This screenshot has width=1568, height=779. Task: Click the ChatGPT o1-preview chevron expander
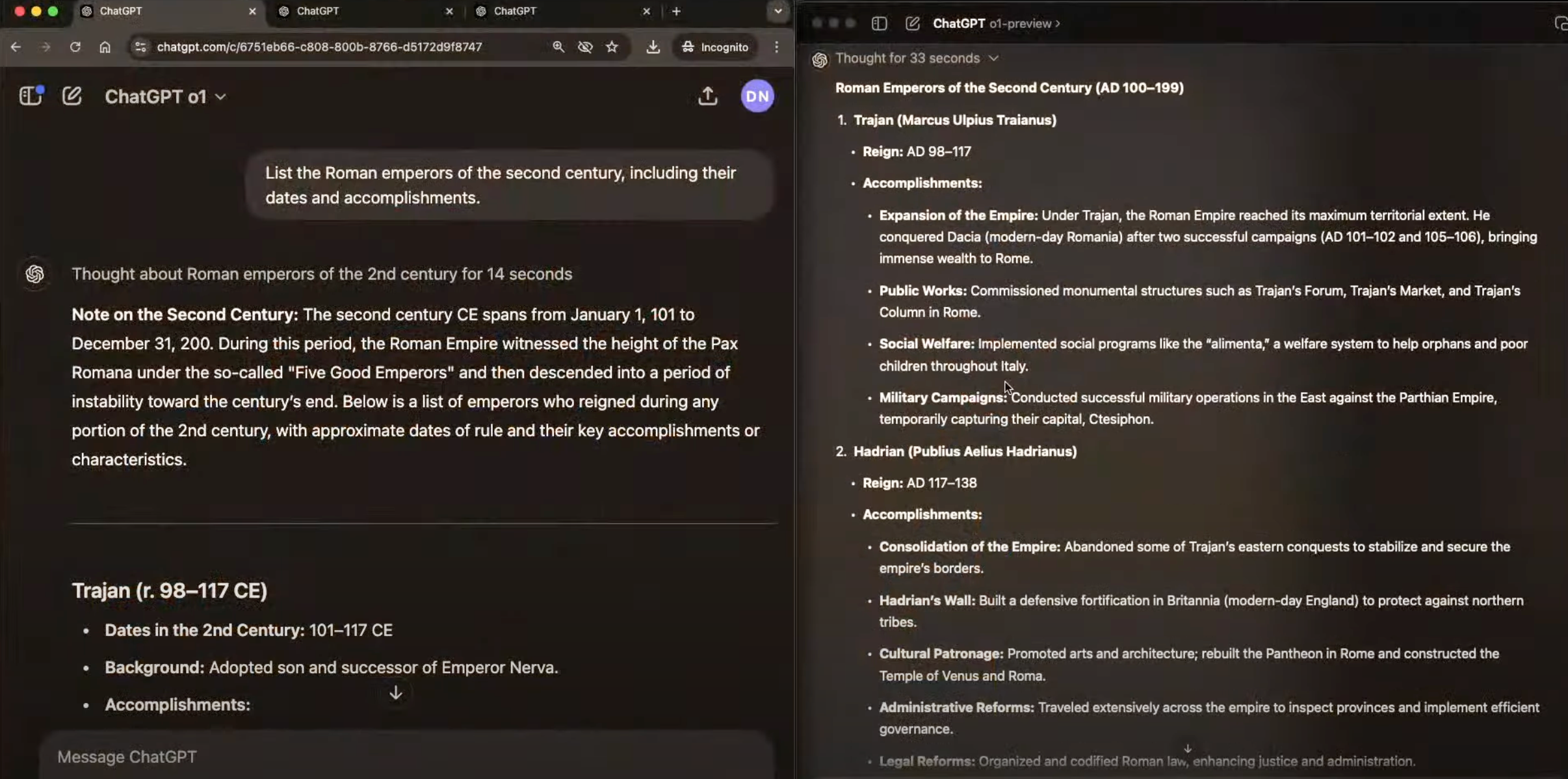1058,23
